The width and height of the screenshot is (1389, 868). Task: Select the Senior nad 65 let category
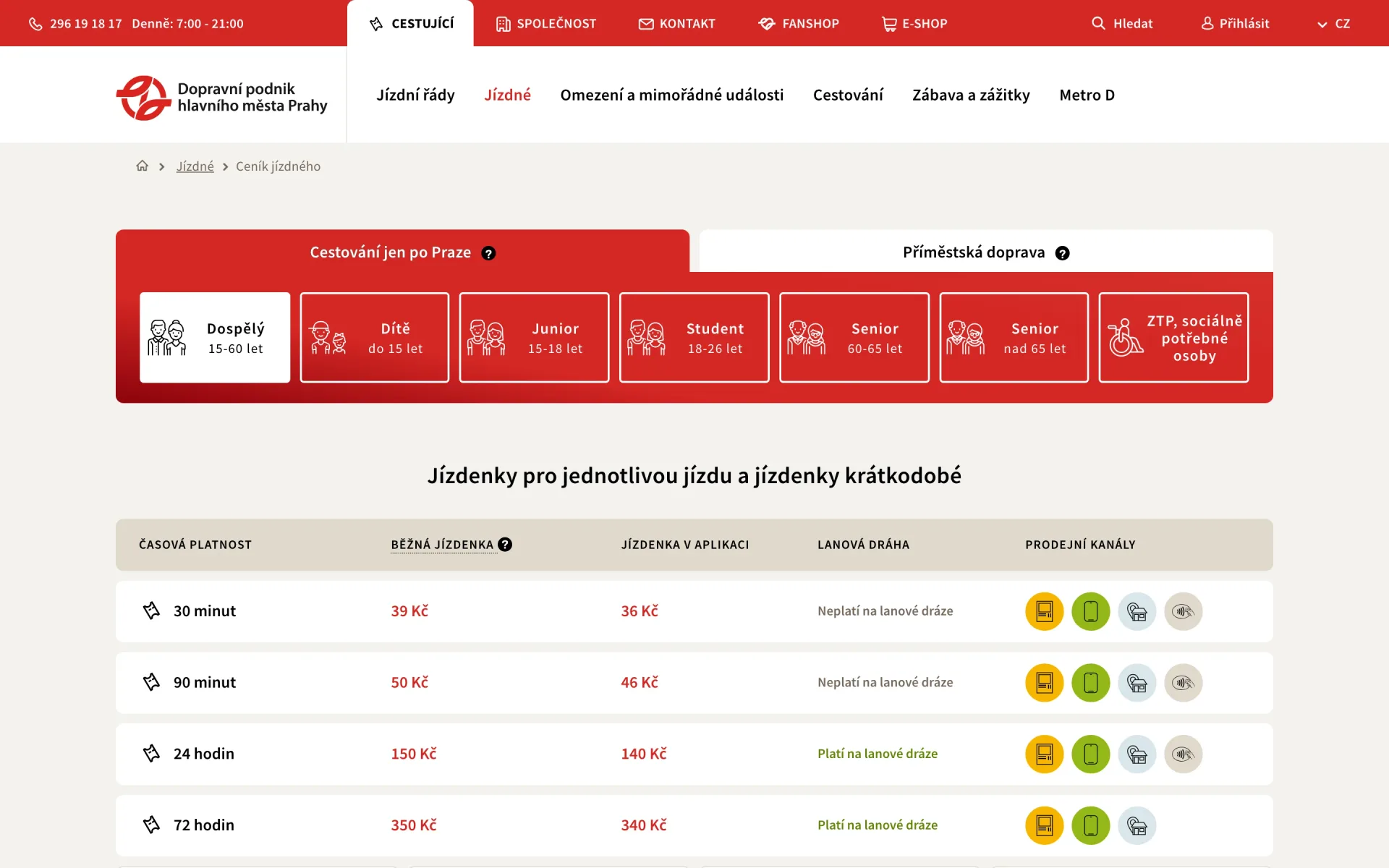click(1014, 338)
